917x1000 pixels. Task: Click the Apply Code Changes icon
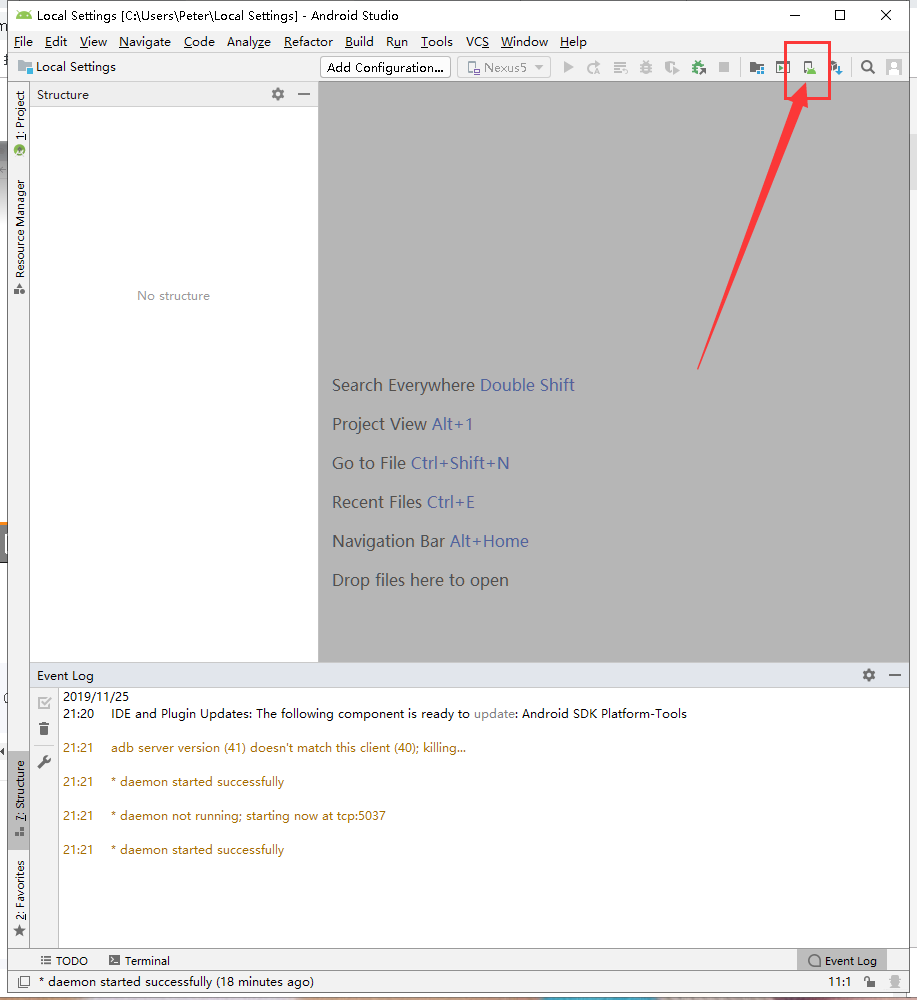620,67
